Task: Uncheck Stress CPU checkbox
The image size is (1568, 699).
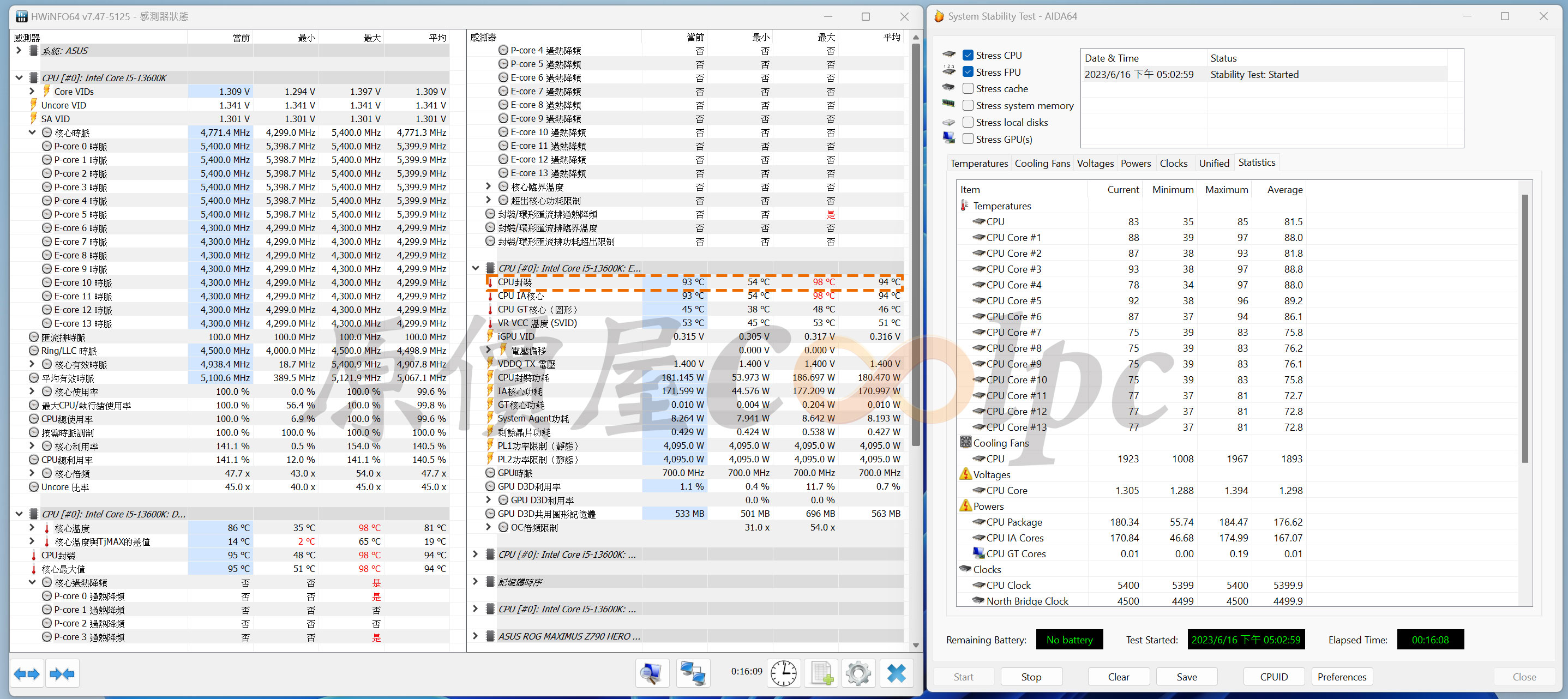Action: pyautogui.click(x=968, y=56)
